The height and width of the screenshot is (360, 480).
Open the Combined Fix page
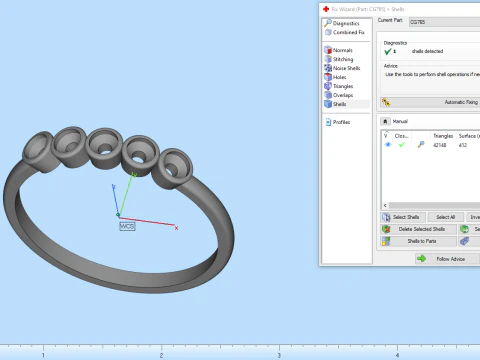pyautogui.click(x=345, y=32)
